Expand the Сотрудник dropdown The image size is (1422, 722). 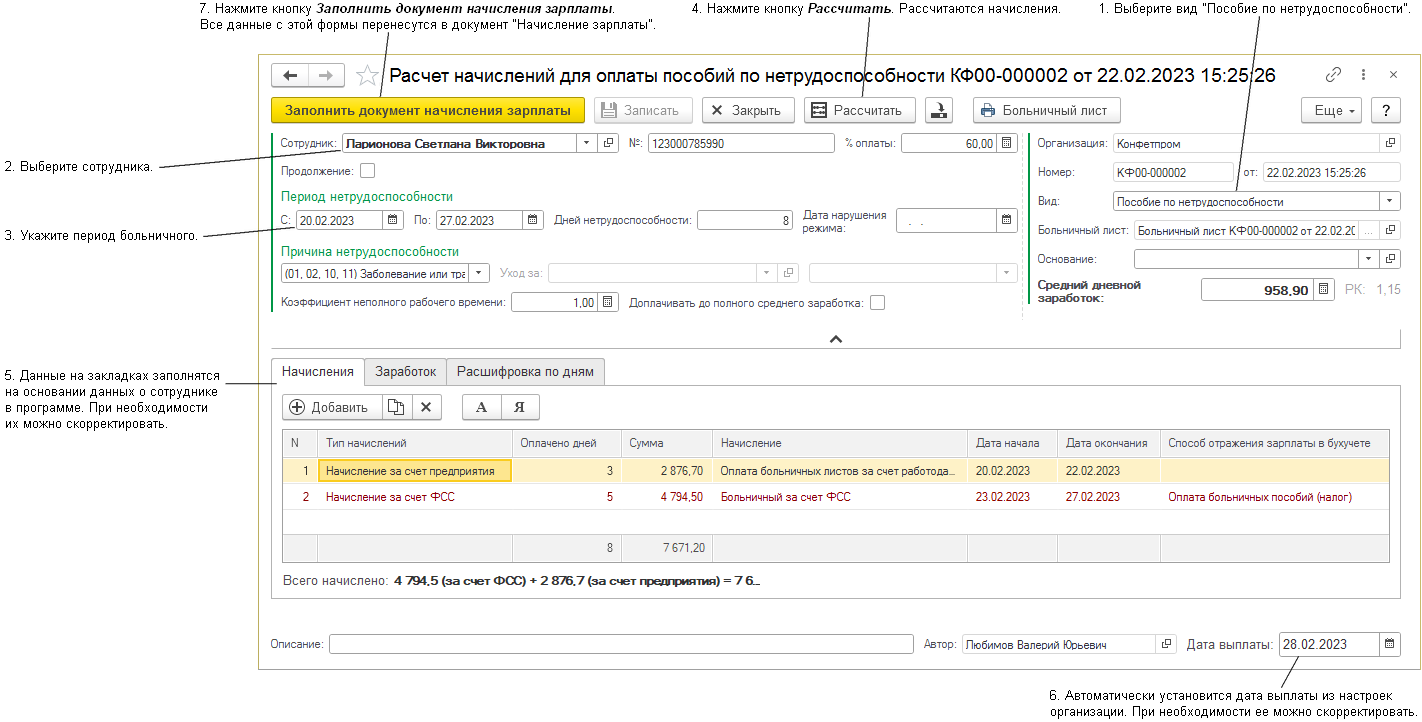[586, 143]
